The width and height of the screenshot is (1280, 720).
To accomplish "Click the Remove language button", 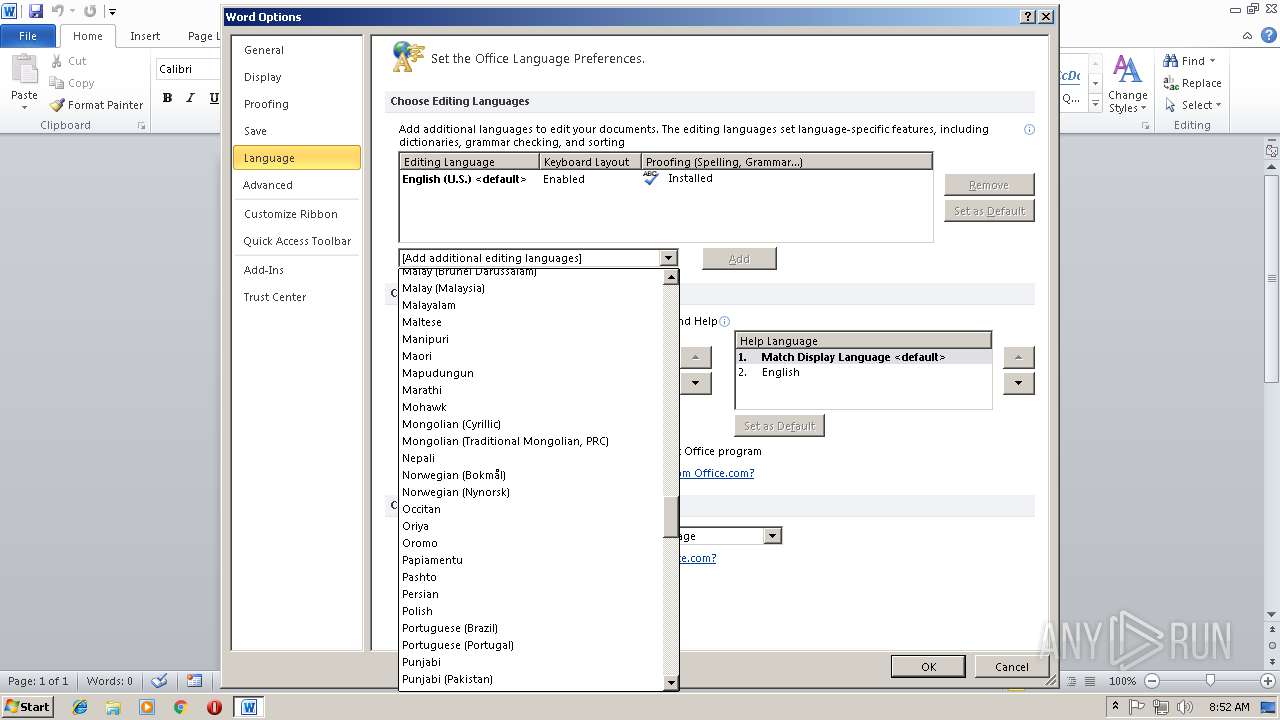I will tap(989, 185).
